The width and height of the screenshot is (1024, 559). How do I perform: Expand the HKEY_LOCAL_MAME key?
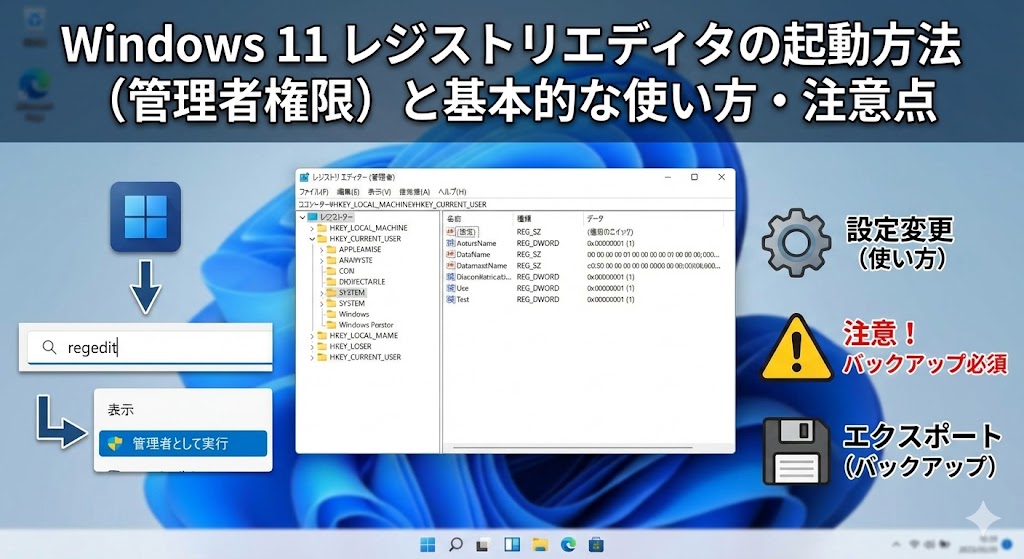tap(312, 336)
